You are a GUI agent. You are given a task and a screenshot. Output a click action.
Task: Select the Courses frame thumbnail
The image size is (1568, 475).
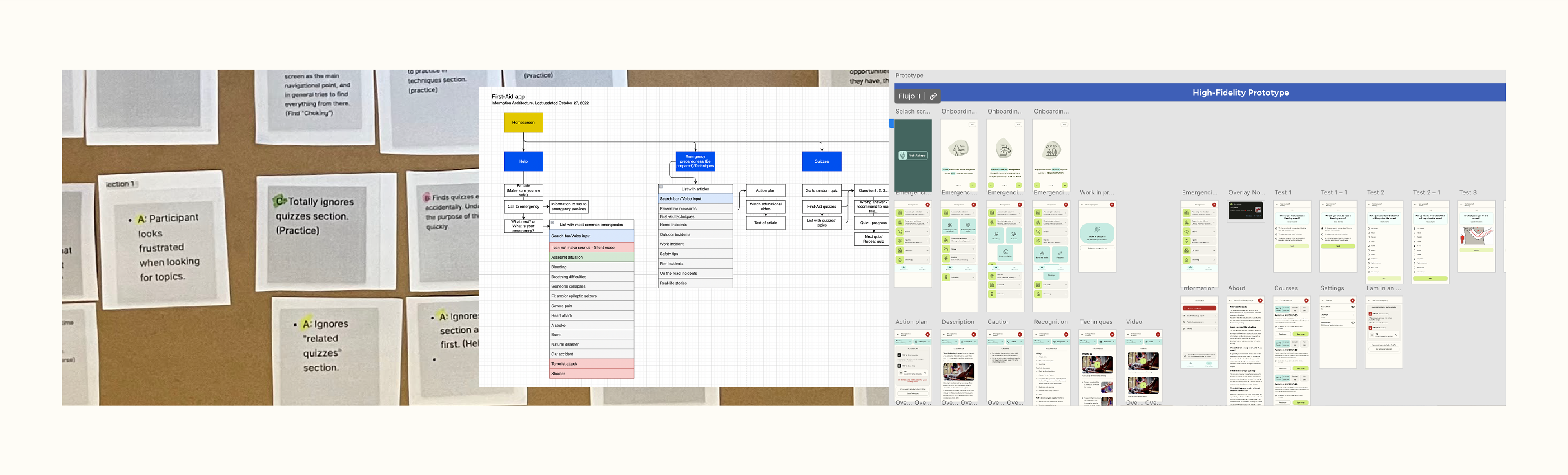[1292, 351]
